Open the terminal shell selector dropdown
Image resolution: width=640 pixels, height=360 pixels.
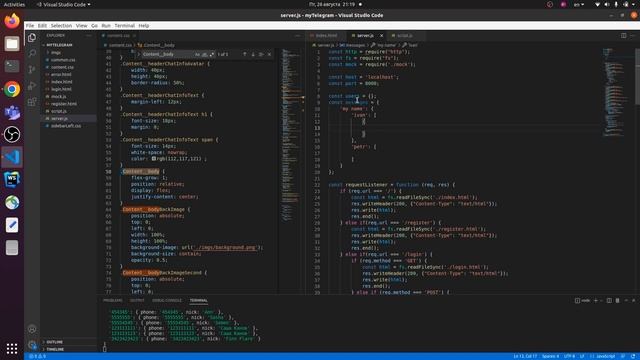tap(601, 300)
